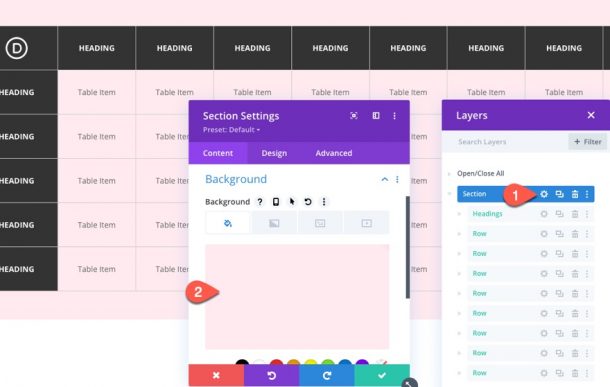Click the background help question mark icon
610x387 pixels.
coord(260,201)
